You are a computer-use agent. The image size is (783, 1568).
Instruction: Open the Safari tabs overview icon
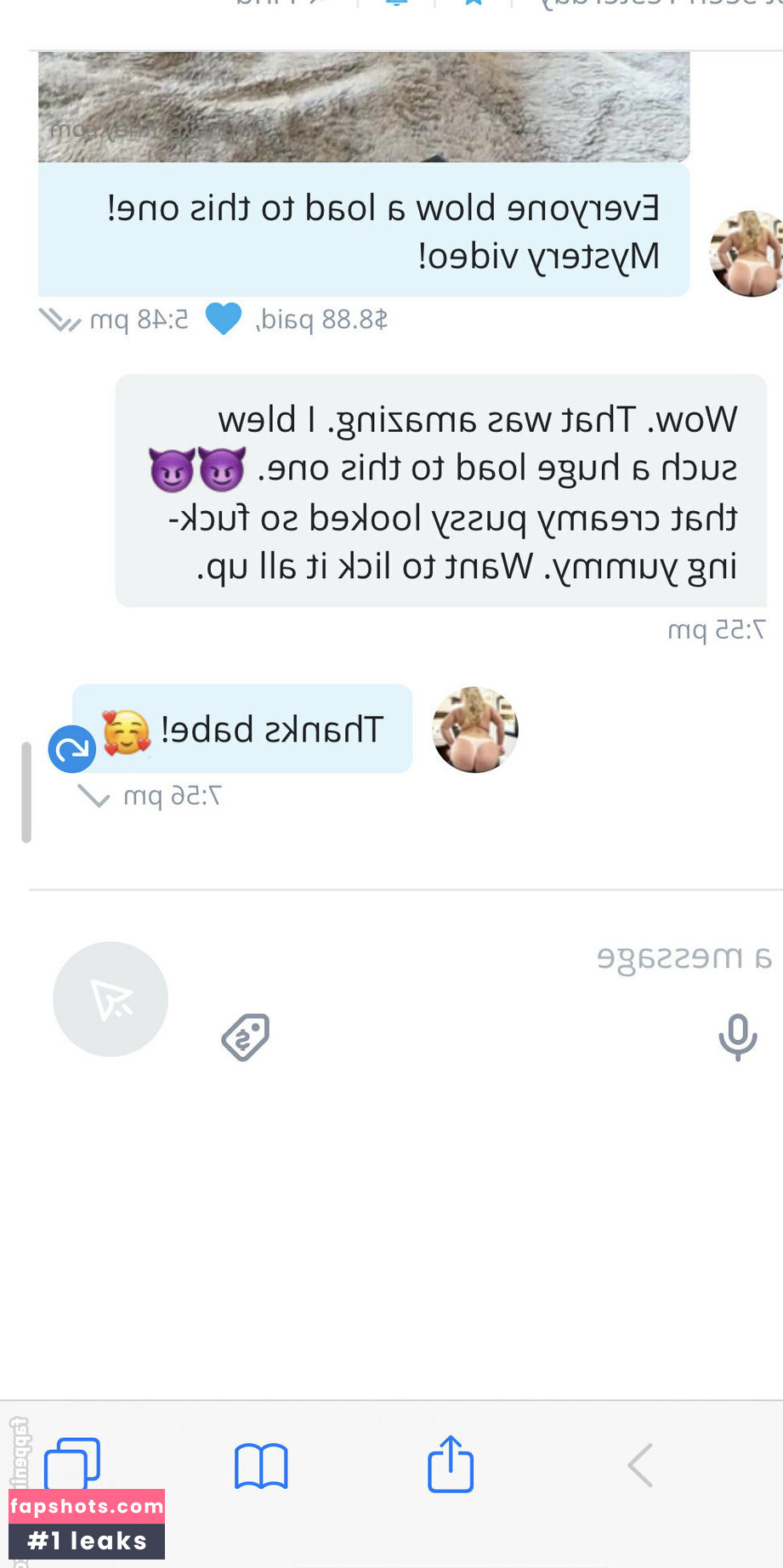click(72, 1463)
